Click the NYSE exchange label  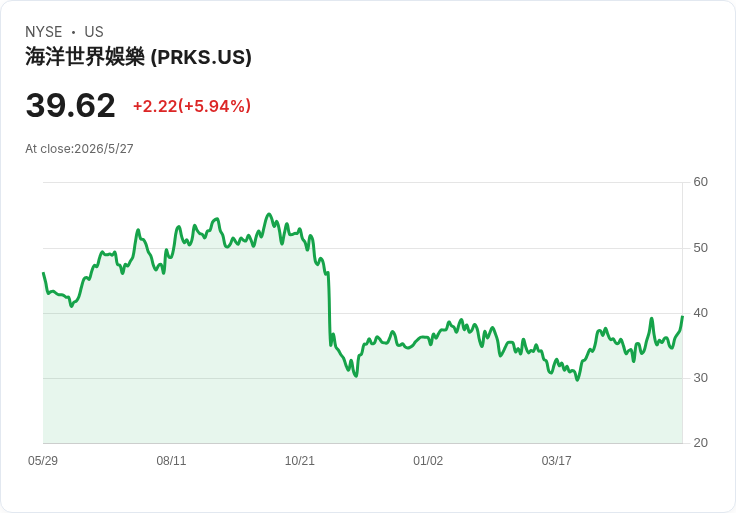point(44,32)
